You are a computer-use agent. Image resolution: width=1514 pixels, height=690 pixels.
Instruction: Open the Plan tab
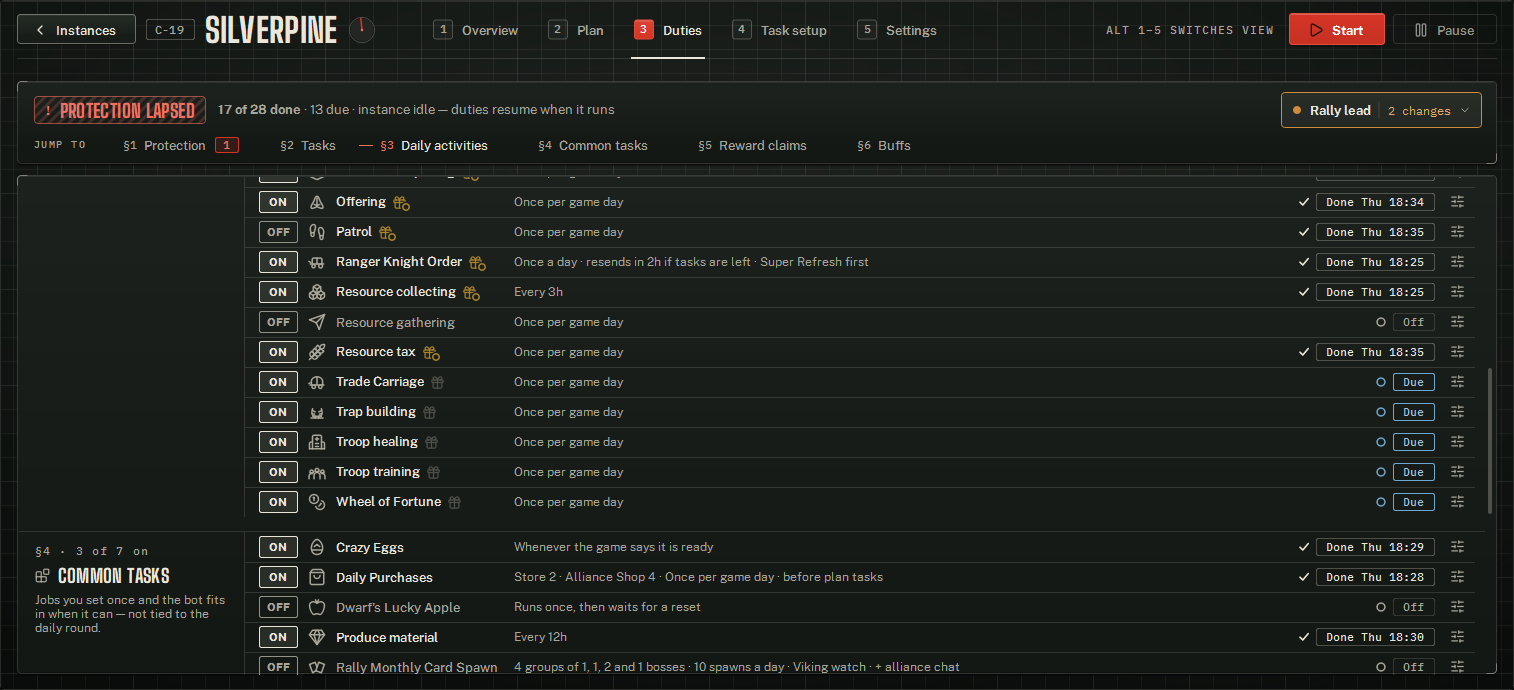pyautogui.click(x=577, y=30)
